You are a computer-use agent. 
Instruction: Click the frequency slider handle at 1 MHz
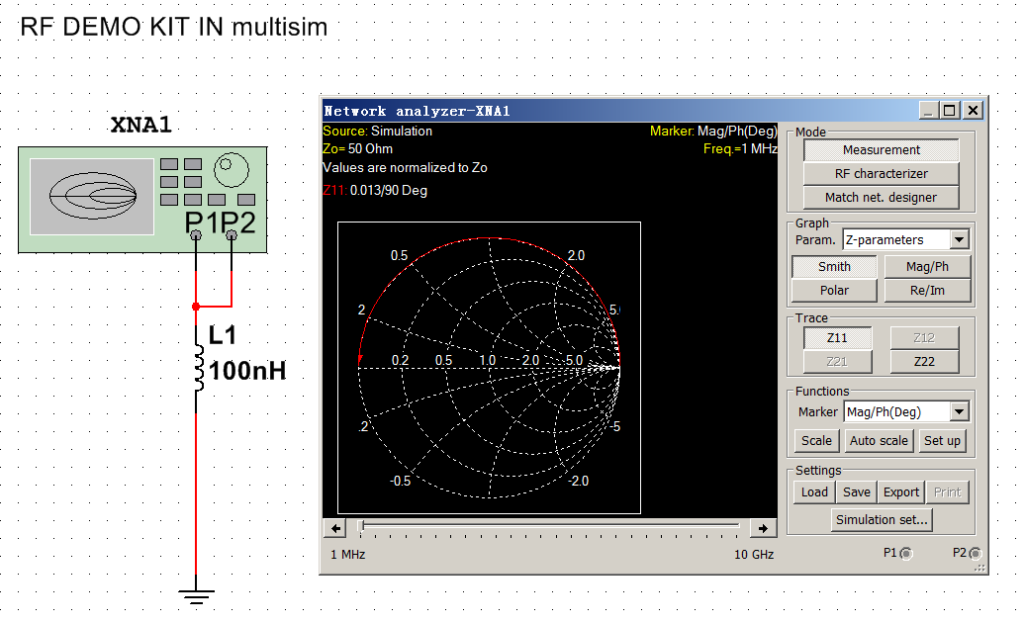pos(362,526)
